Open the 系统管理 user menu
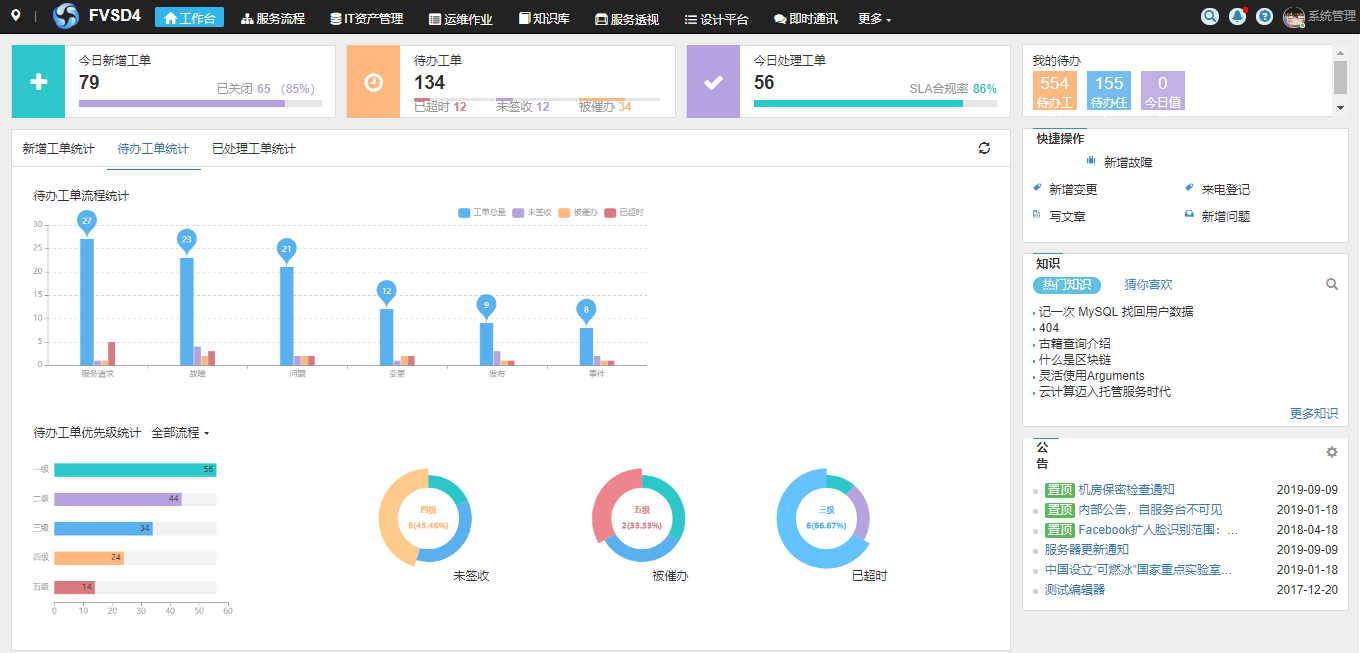The width and height of the screenshot is (1360, 653). point(1320,17)
